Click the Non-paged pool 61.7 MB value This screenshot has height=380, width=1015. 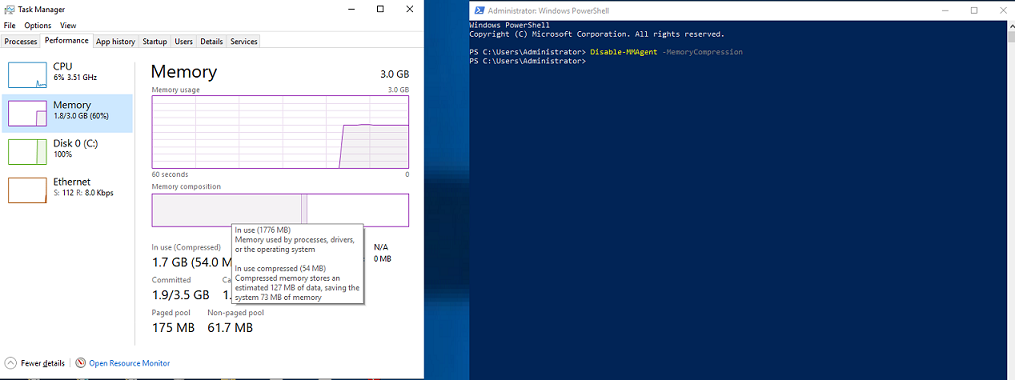click(x=230, y=328)
